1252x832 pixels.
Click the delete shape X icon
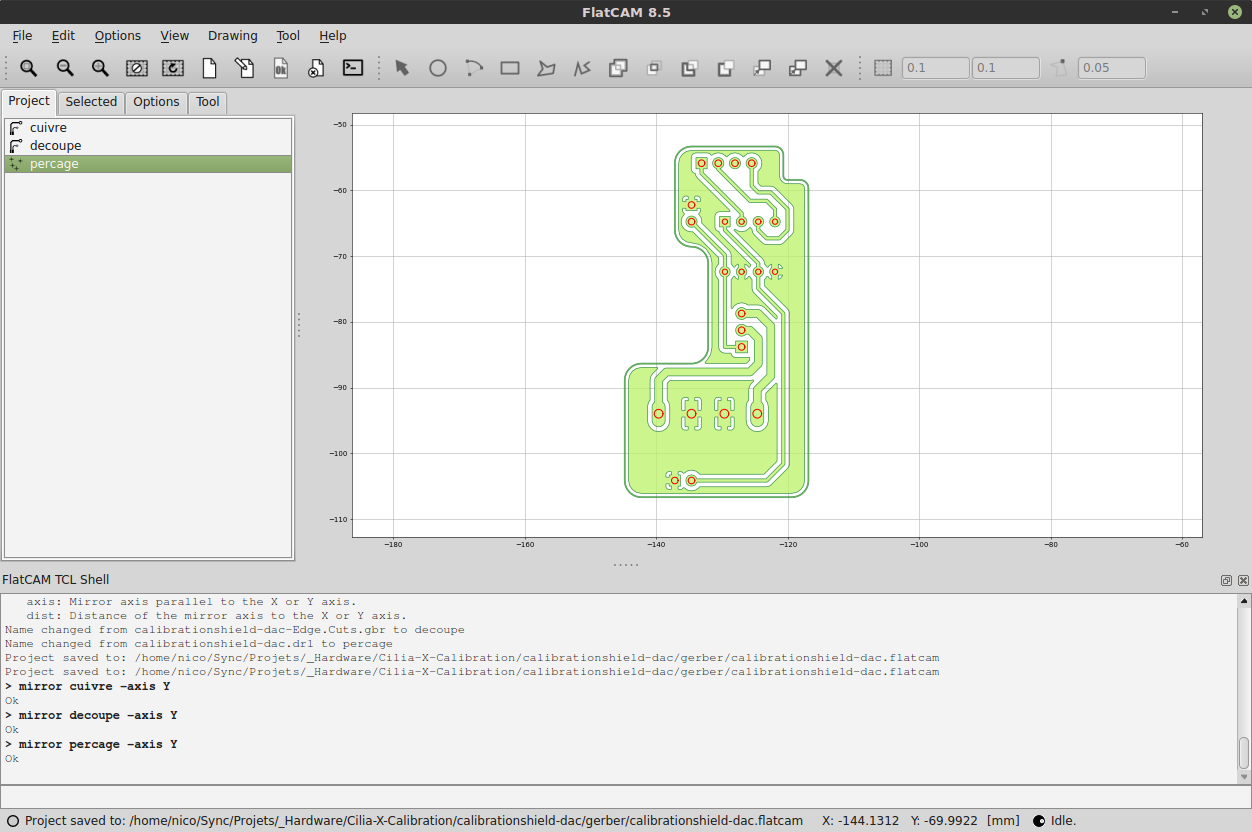point(834,68)
